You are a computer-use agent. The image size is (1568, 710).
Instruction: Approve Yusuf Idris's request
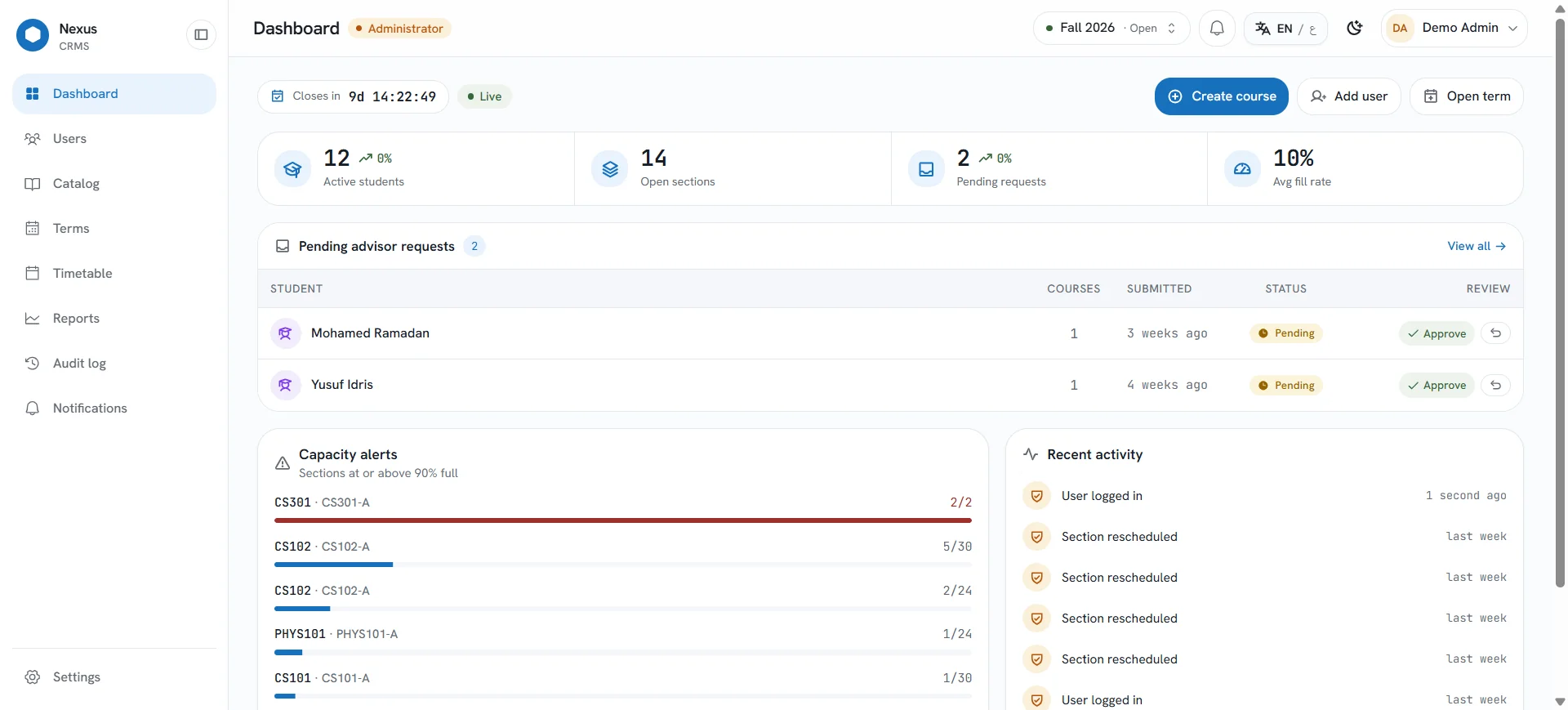[1437, 386]
